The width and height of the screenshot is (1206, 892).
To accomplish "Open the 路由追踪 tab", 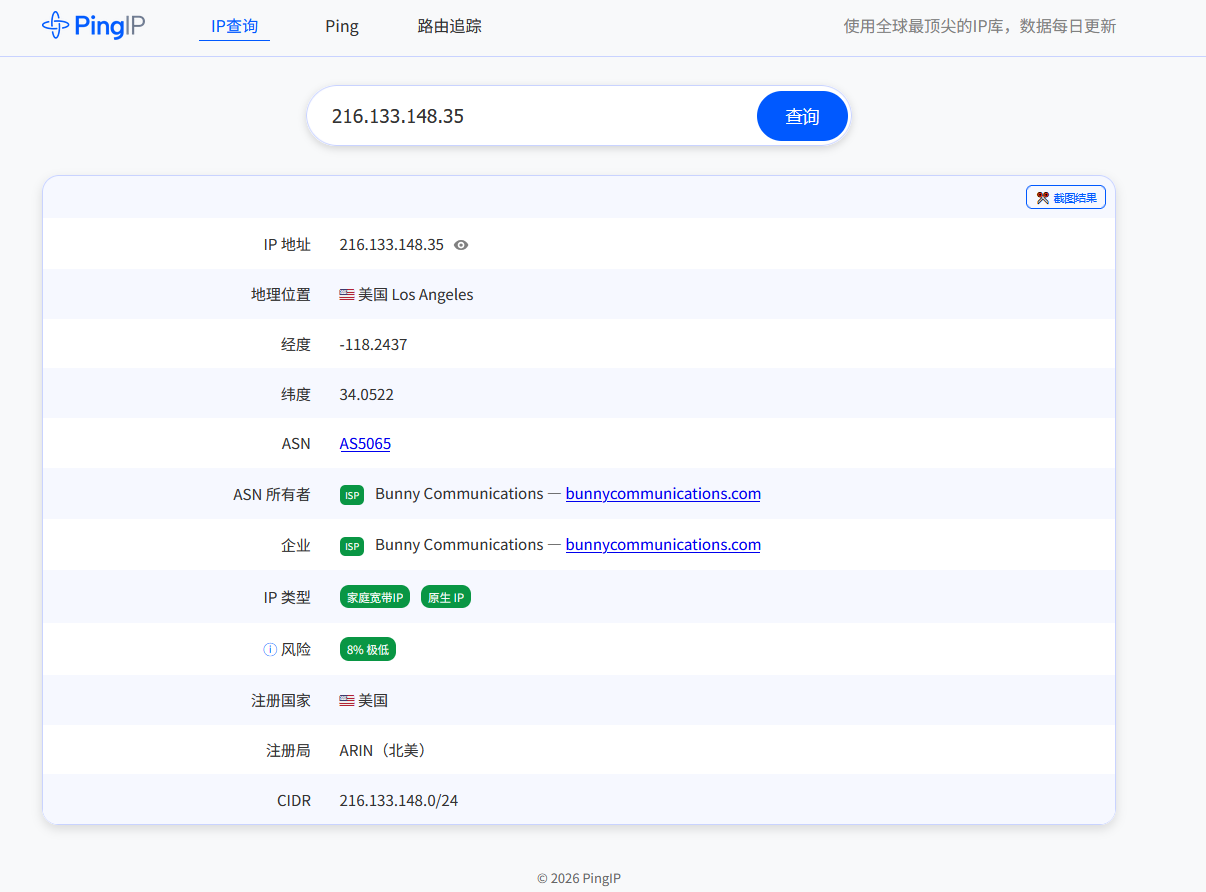I will (x=449, y=26).
